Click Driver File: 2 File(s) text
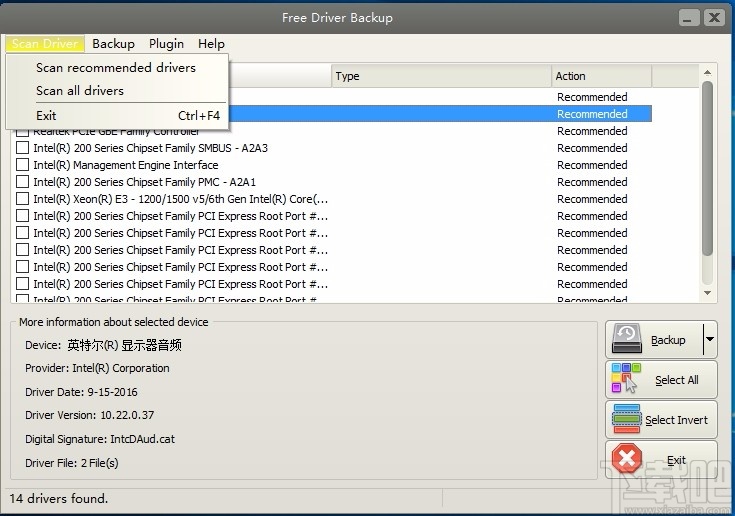The image size is (735, 516). [72, 463]
